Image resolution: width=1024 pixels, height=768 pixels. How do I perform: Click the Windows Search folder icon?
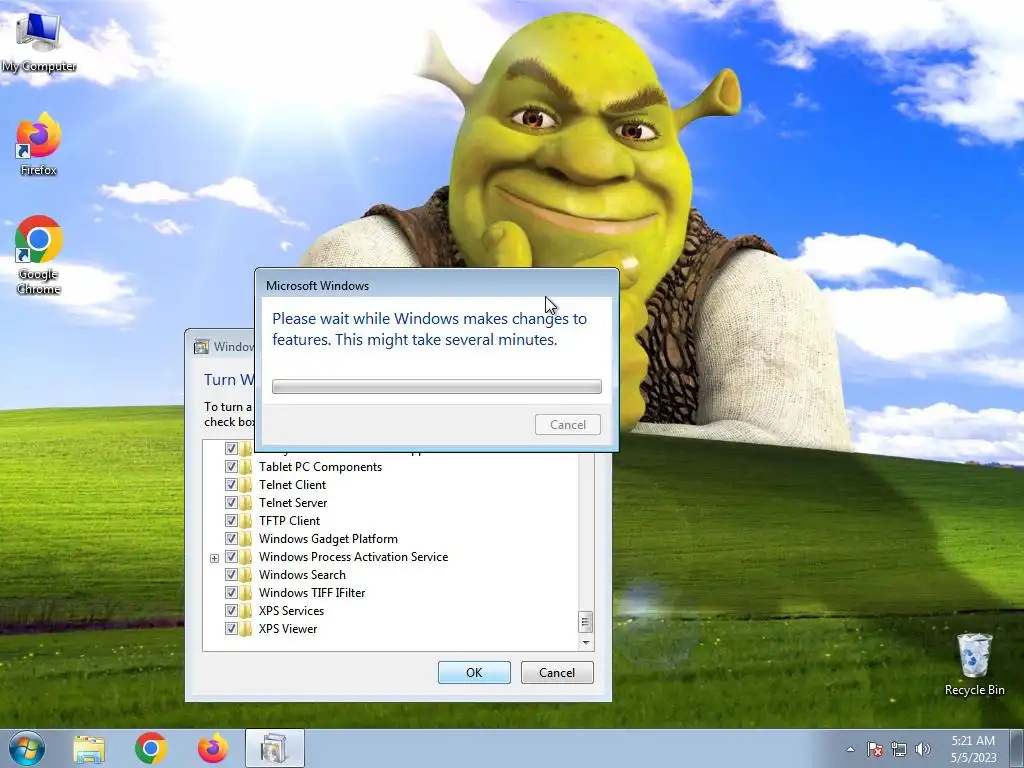pyautogui.click(x=246, y=575)
